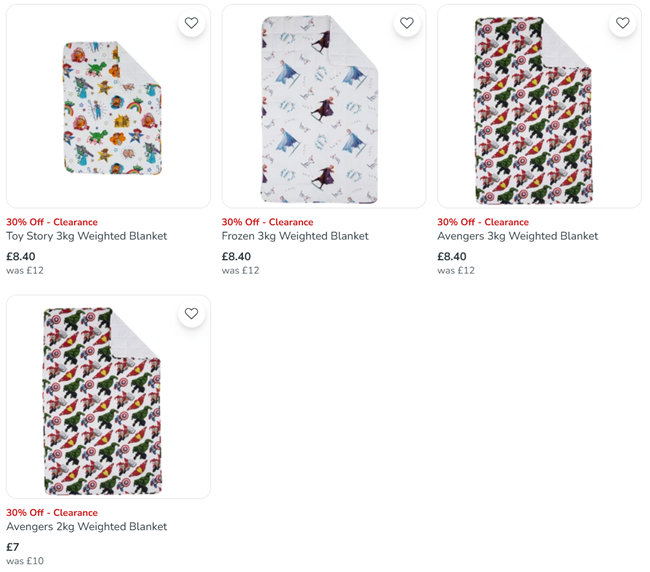Click clearance label above Avengers 2kg blanket

tap(52, 513)
